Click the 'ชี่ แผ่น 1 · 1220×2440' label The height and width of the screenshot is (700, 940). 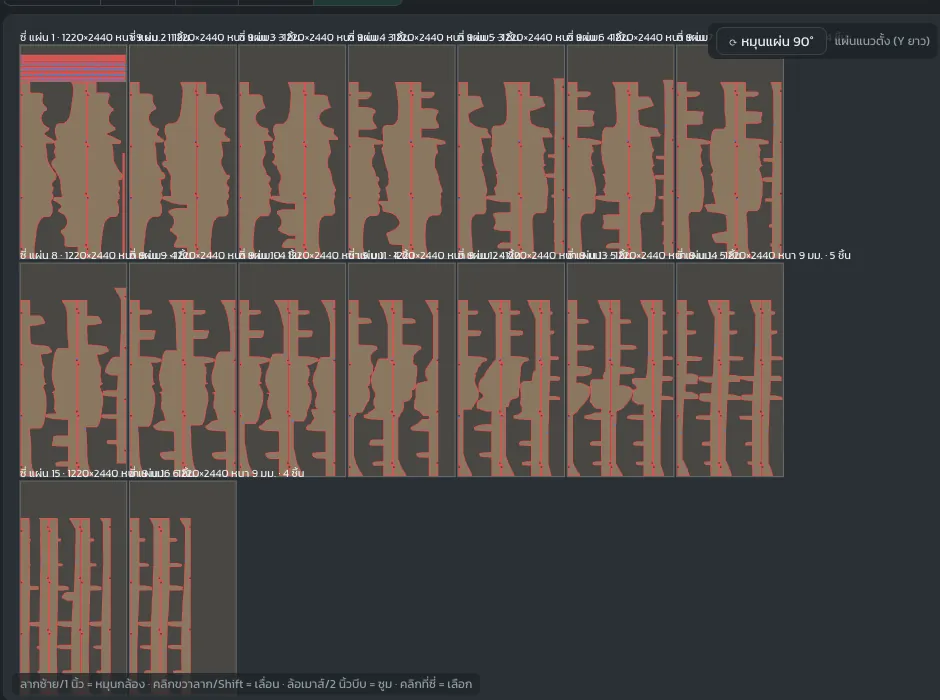coord(66,37)
